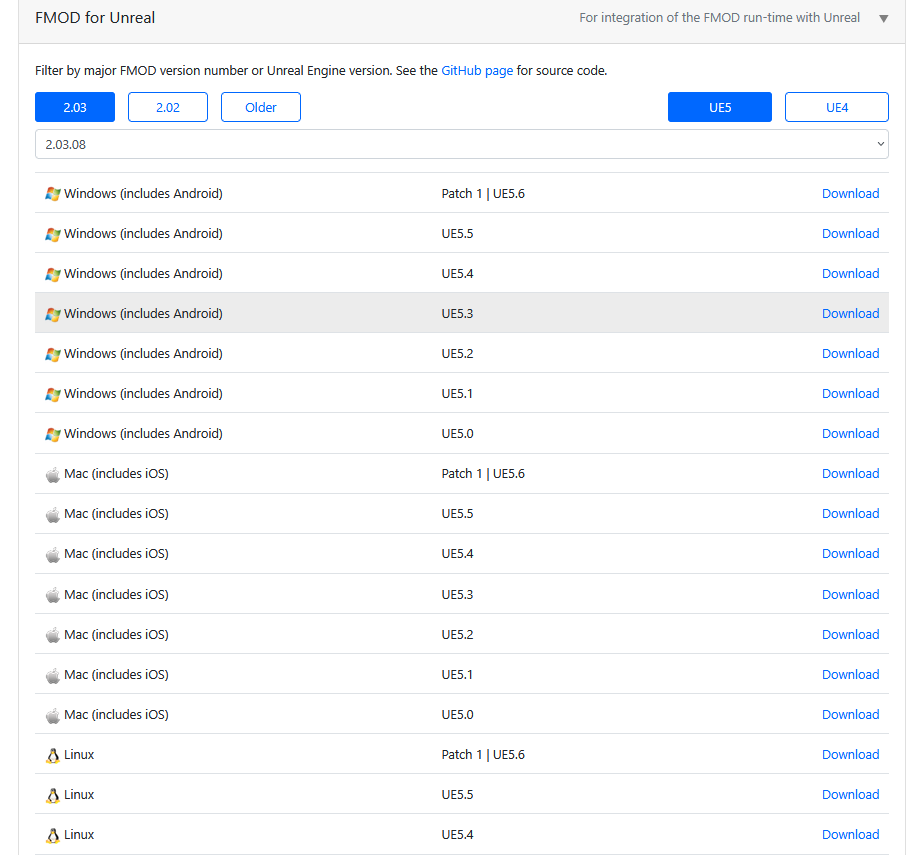Screen dimensions: 919x855
Task: Click the "FMOD for Unreal" section title
Action: click(95, 18)
